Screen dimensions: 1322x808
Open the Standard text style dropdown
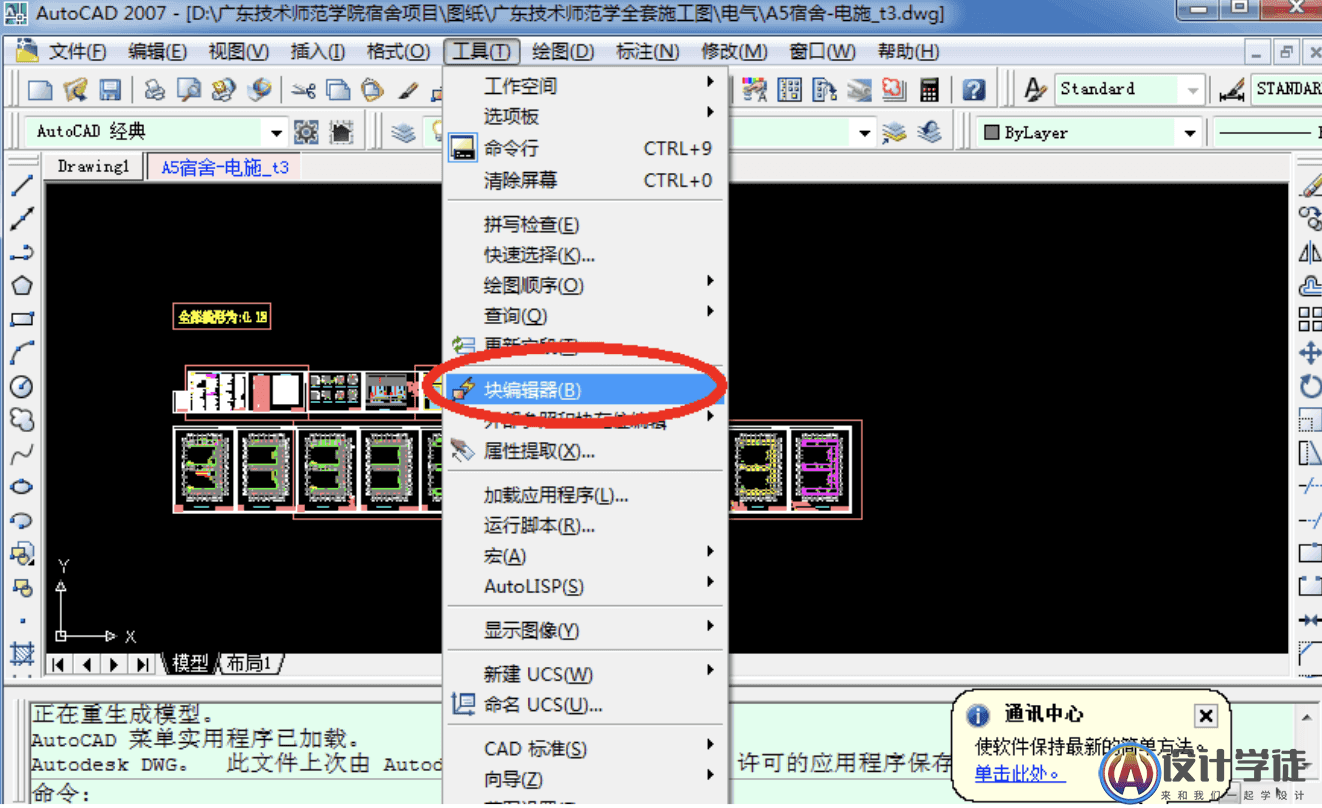click(x=1192, y=90)
